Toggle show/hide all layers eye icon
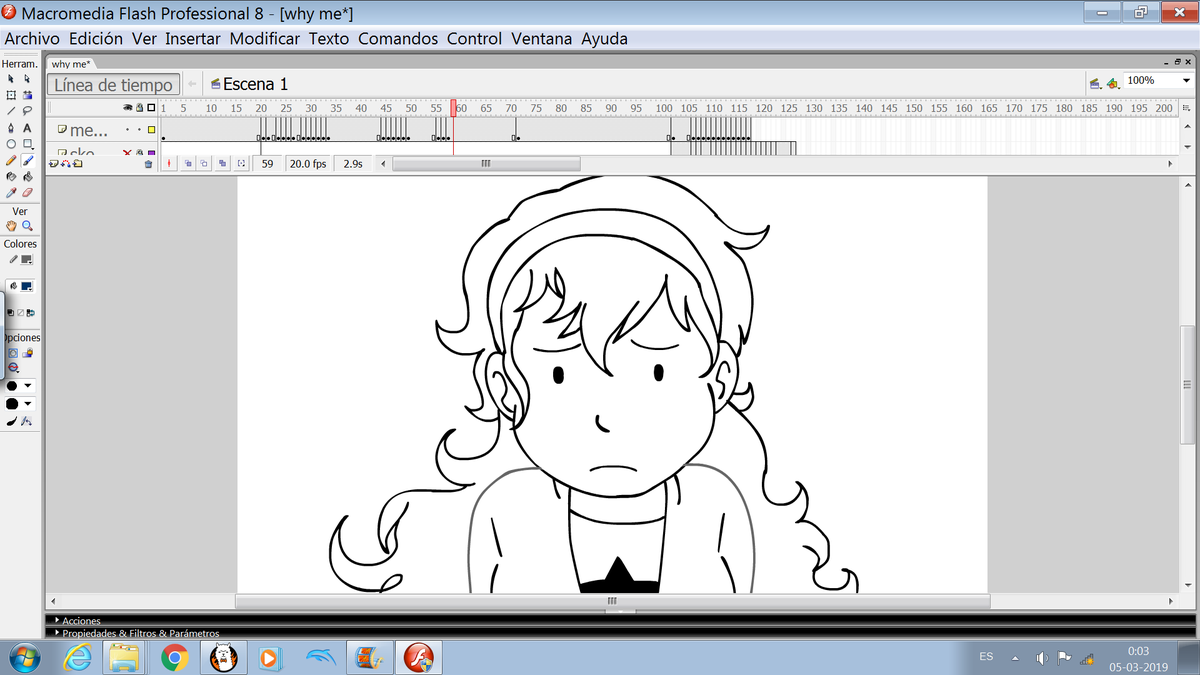This screenshot has width=1200, height=675. tap(128, 108)
